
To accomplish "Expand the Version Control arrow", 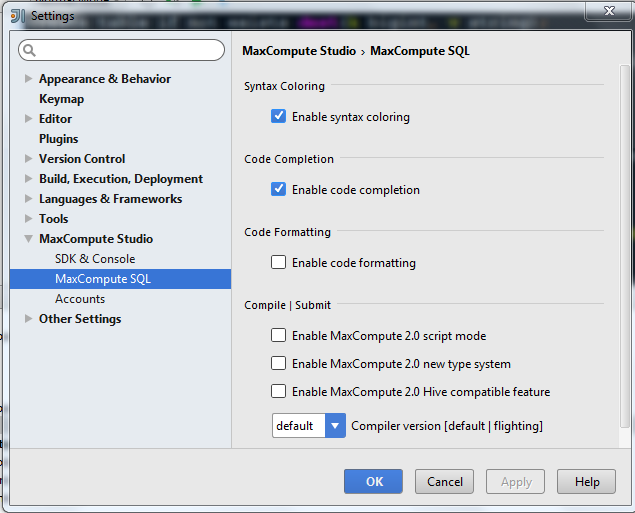I will pos(28,159).
